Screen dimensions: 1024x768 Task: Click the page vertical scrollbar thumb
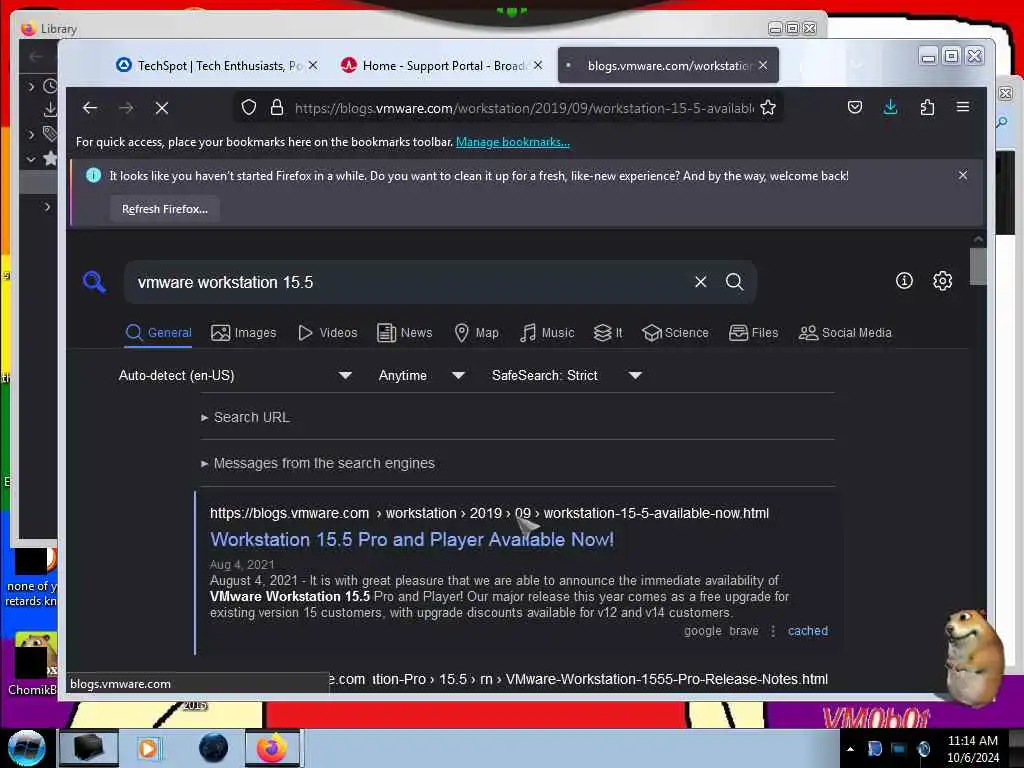pyautogui.click(x=978, y=266)
